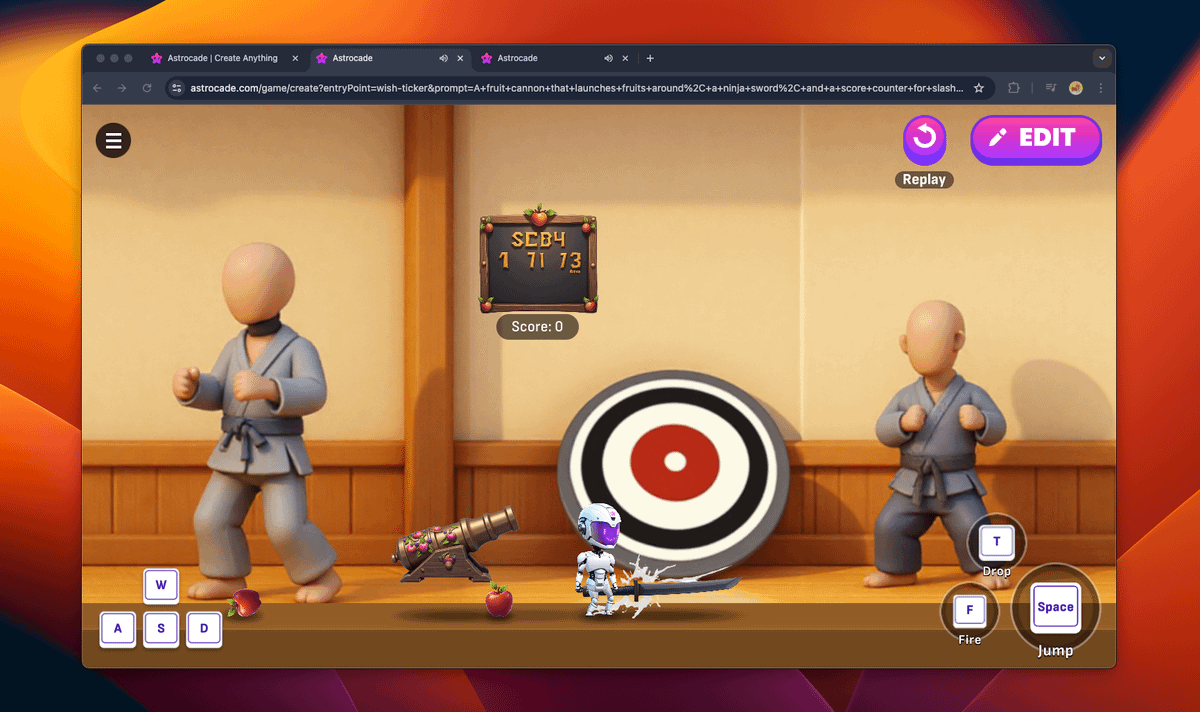This screenshot has width=1200, height=712.
Task: Switch to the 'Astrocade | Create Anything' tab
Action: click(215, 58)
